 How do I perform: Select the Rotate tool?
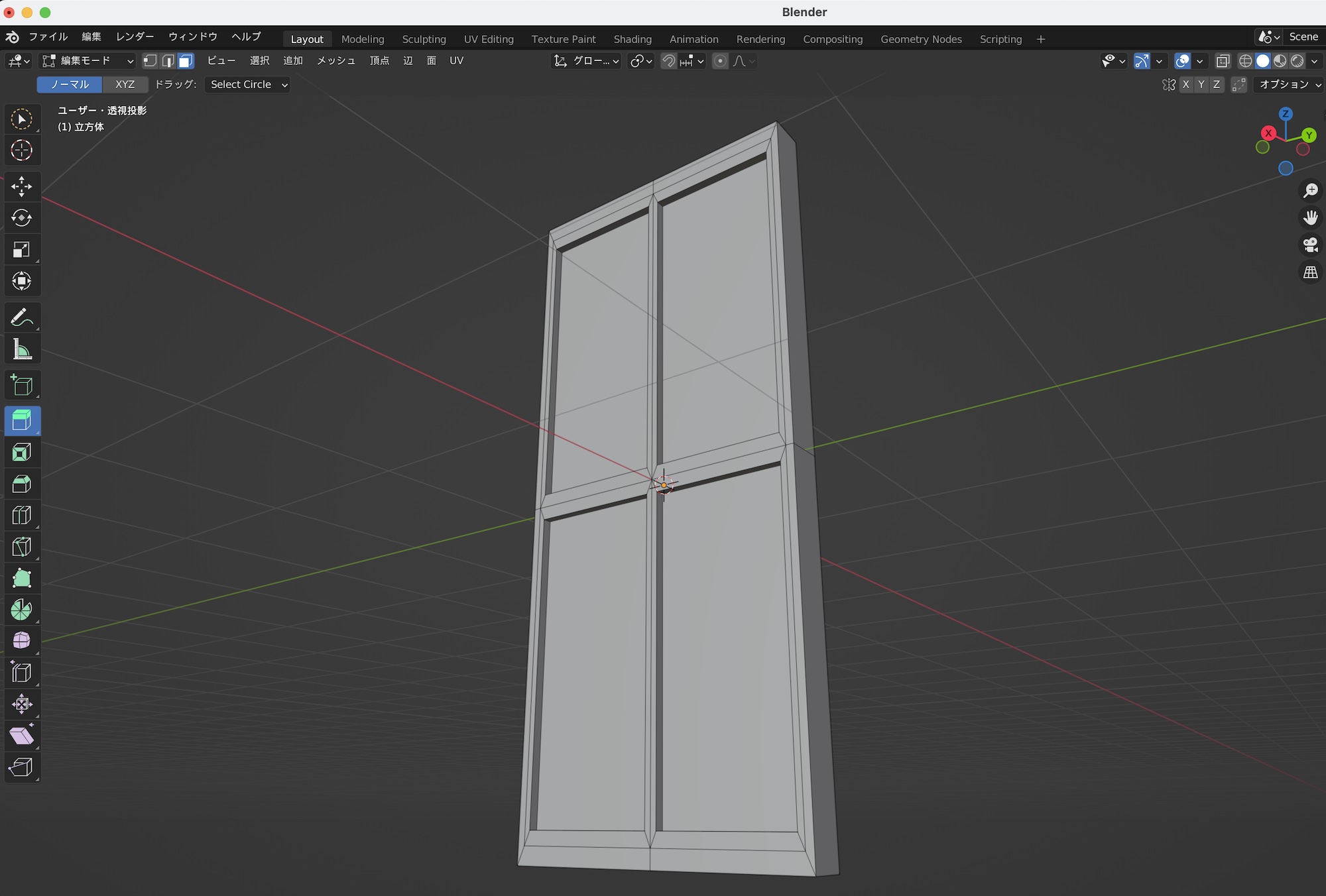[x=21, y=218]
